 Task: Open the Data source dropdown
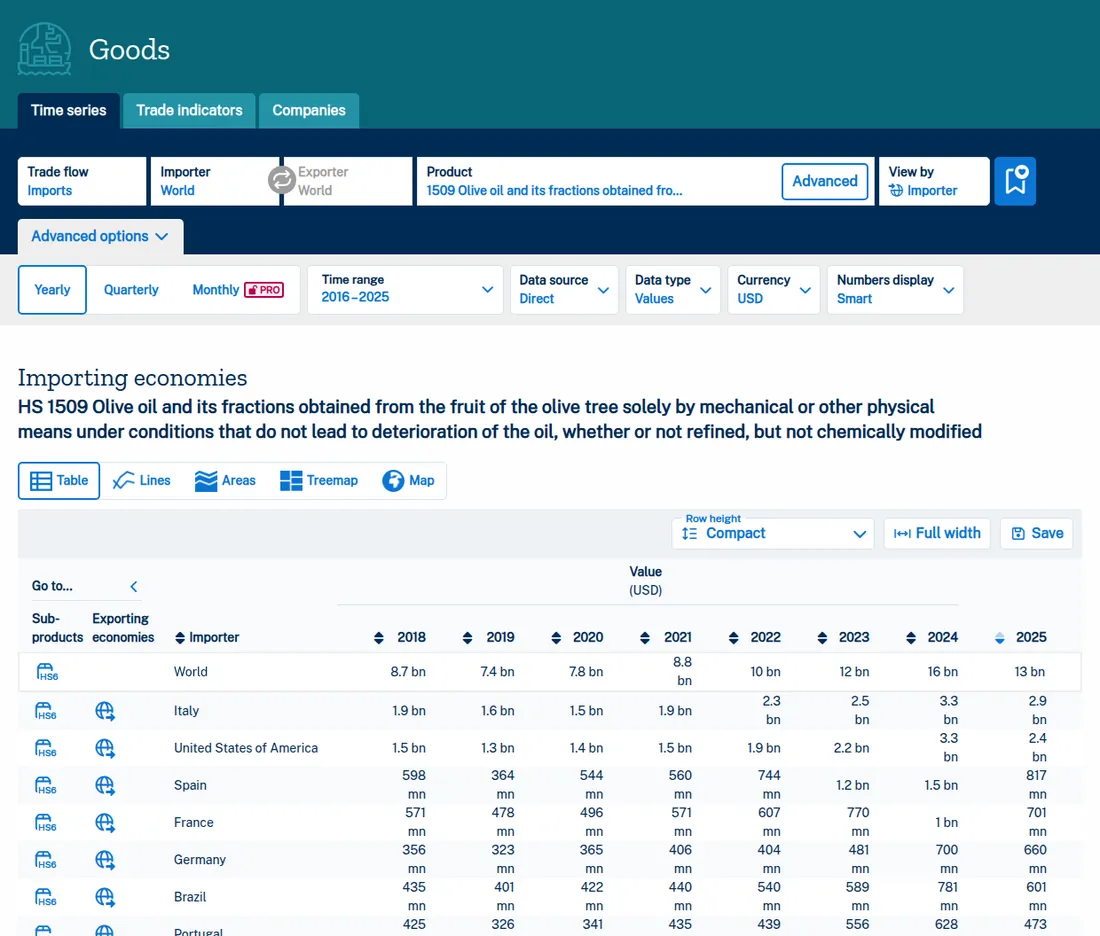(564, 290)
